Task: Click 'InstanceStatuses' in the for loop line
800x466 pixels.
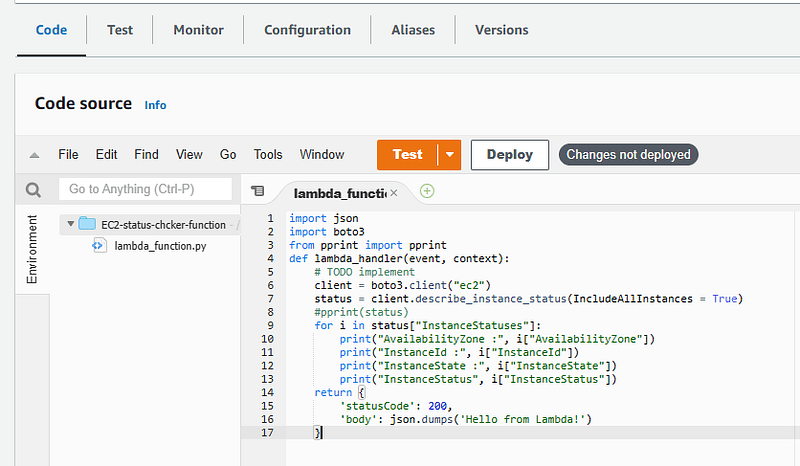Action: pos(472,326)
